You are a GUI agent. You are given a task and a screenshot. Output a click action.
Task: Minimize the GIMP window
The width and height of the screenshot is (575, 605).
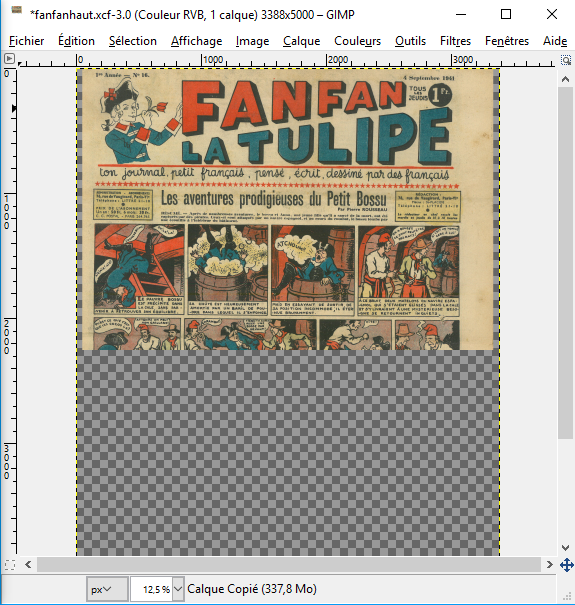point(461,15)
